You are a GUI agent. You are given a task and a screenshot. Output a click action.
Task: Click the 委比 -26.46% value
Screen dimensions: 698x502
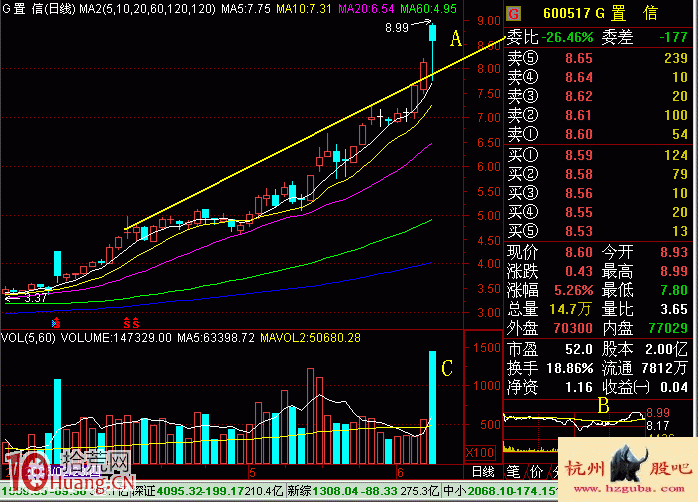[x=568, y=37]
